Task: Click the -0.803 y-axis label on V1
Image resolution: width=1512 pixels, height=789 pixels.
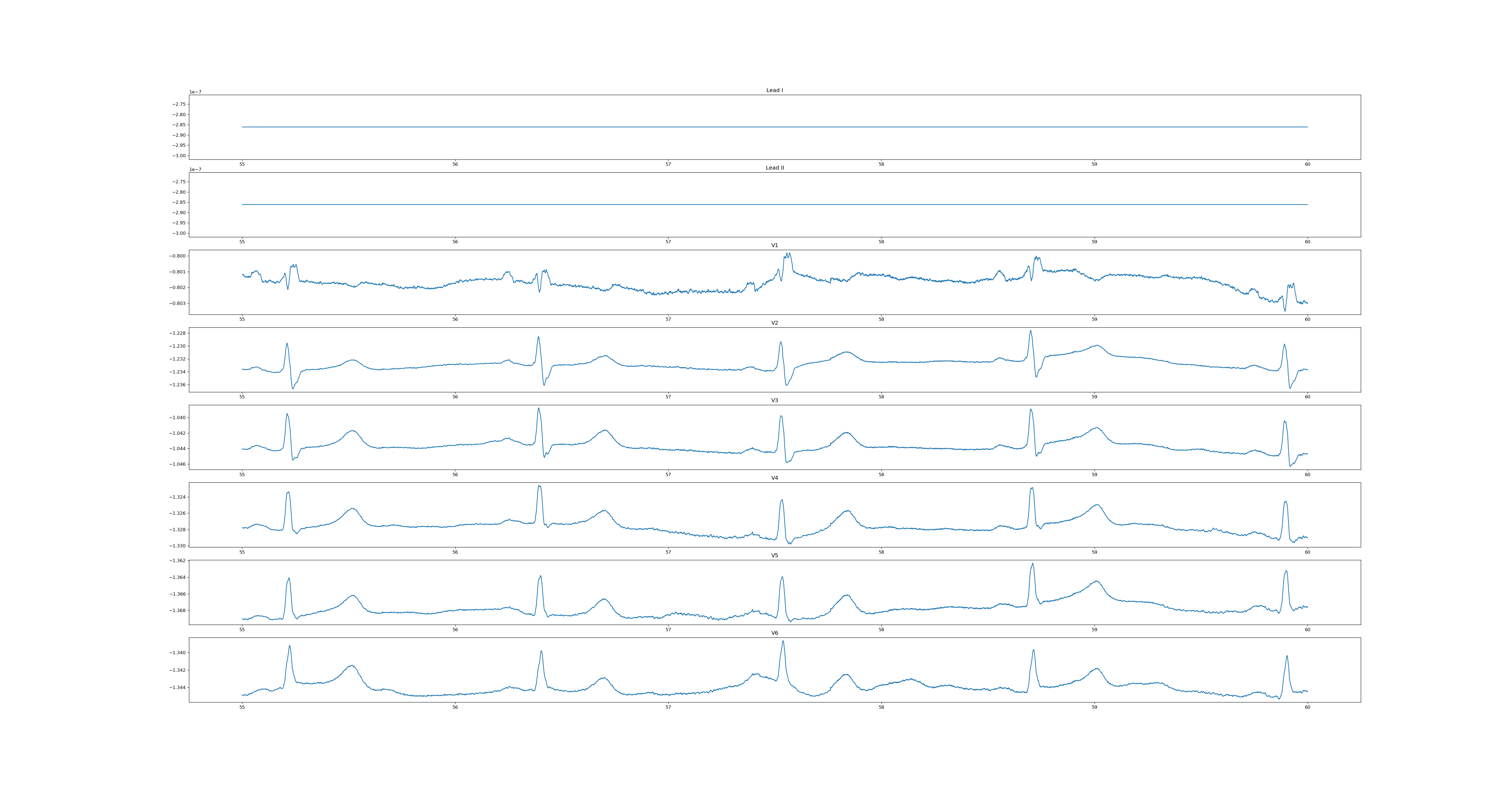Action: coord(178,304)
